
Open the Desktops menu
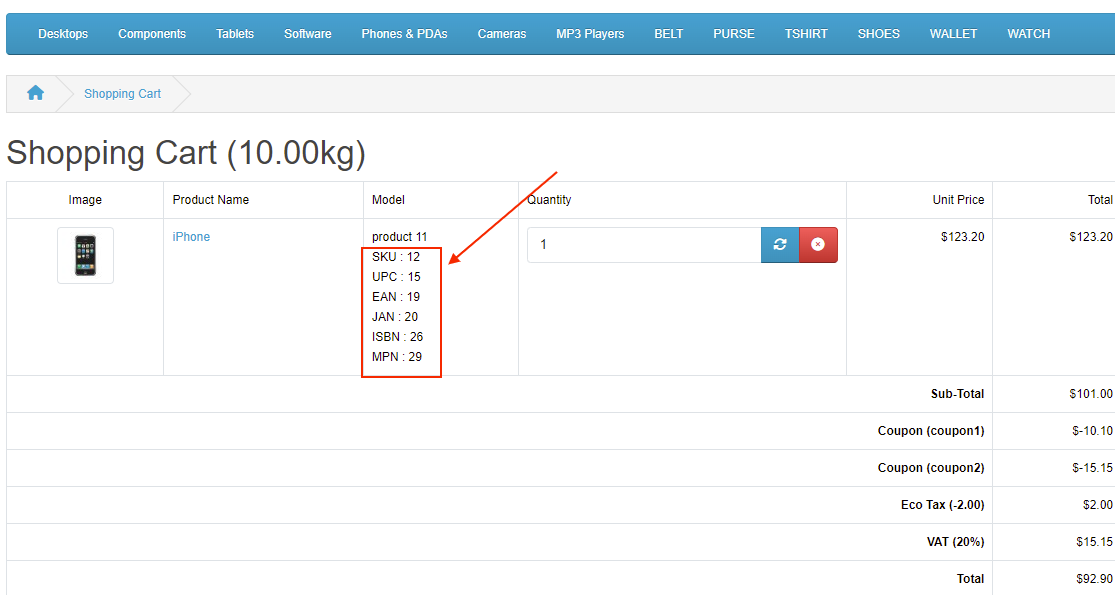pos(63,33)
